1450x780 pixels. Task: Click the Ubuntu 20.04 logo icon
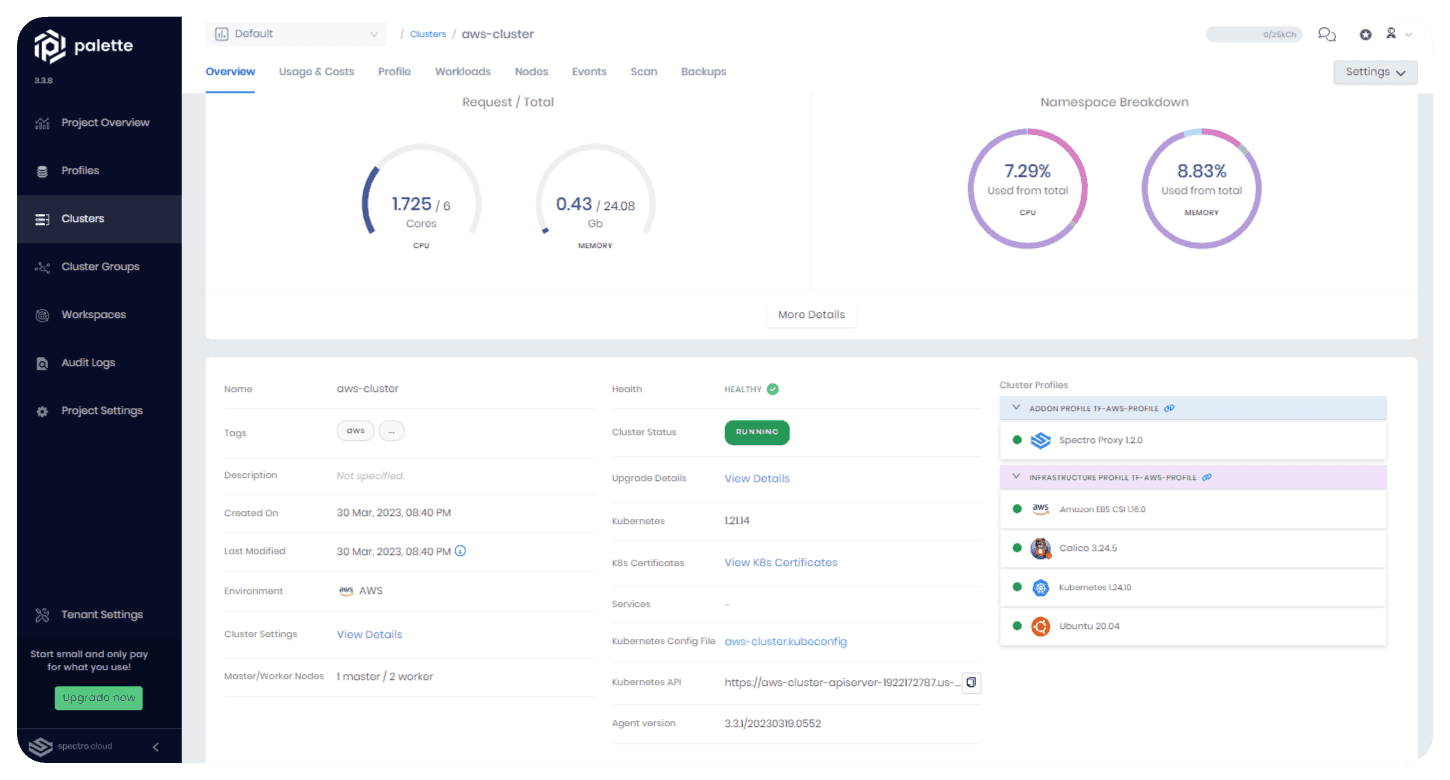(x=1040, y=626)
